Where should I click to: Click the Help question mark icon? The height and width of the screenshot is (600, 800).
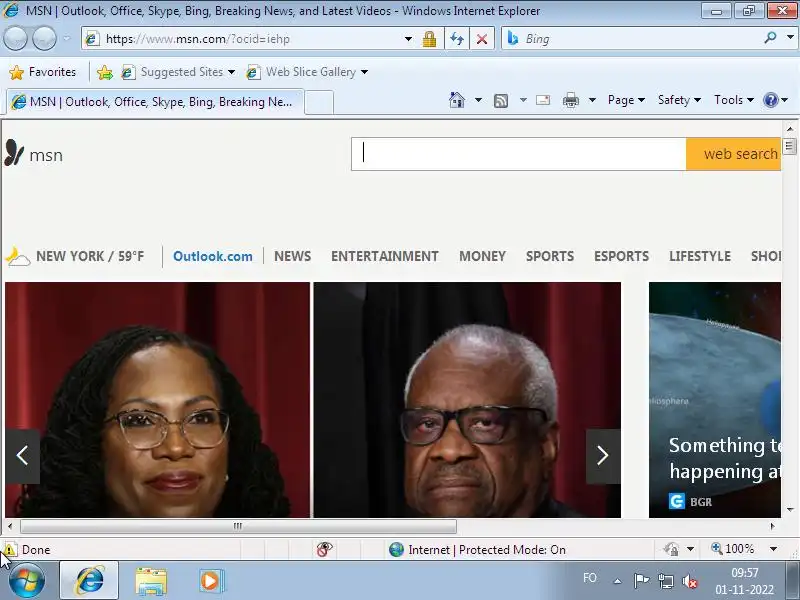click(x=770, y=100)
